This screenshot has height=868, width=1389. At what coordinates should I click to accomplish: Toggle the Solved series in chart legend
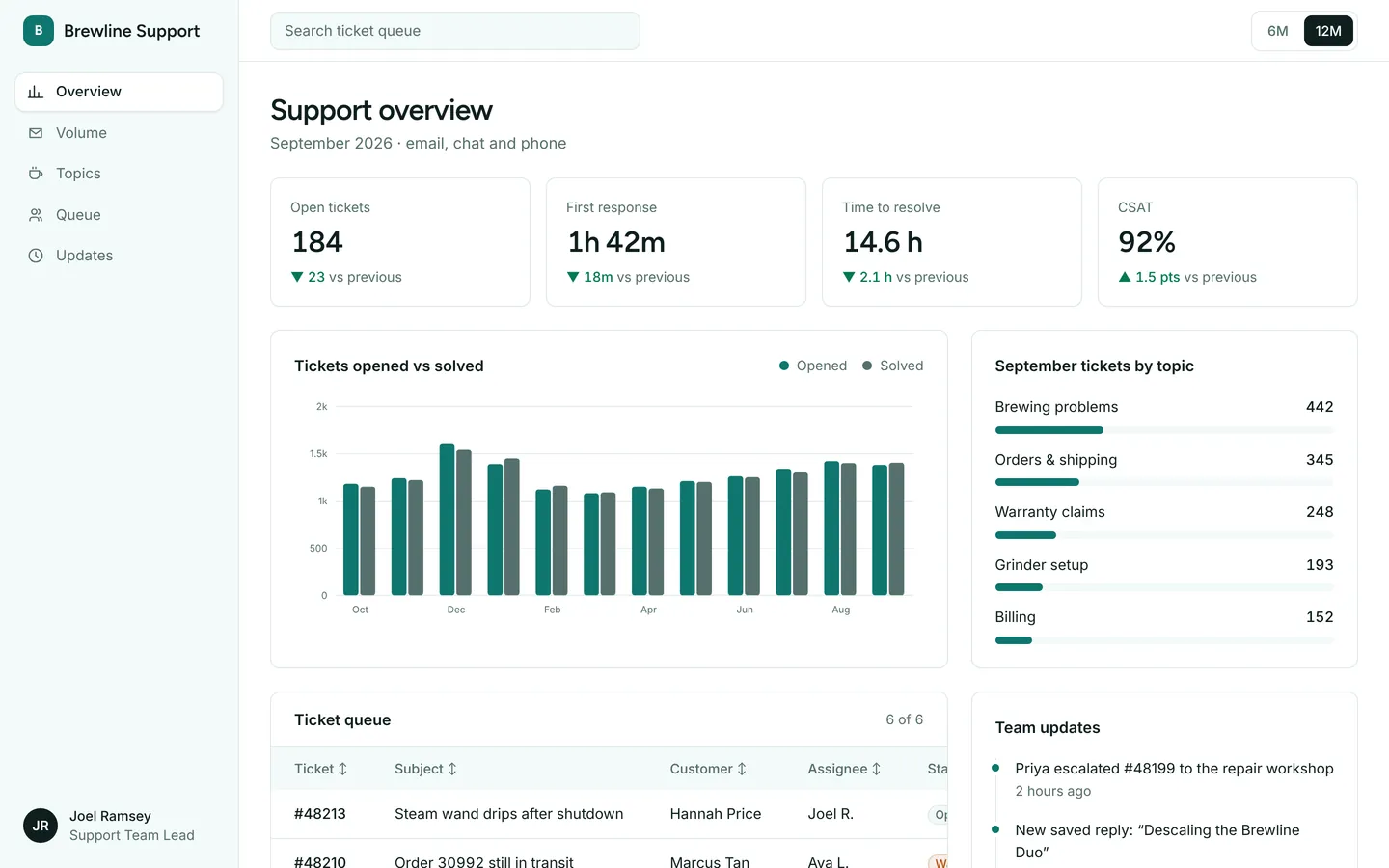[893, 366]
